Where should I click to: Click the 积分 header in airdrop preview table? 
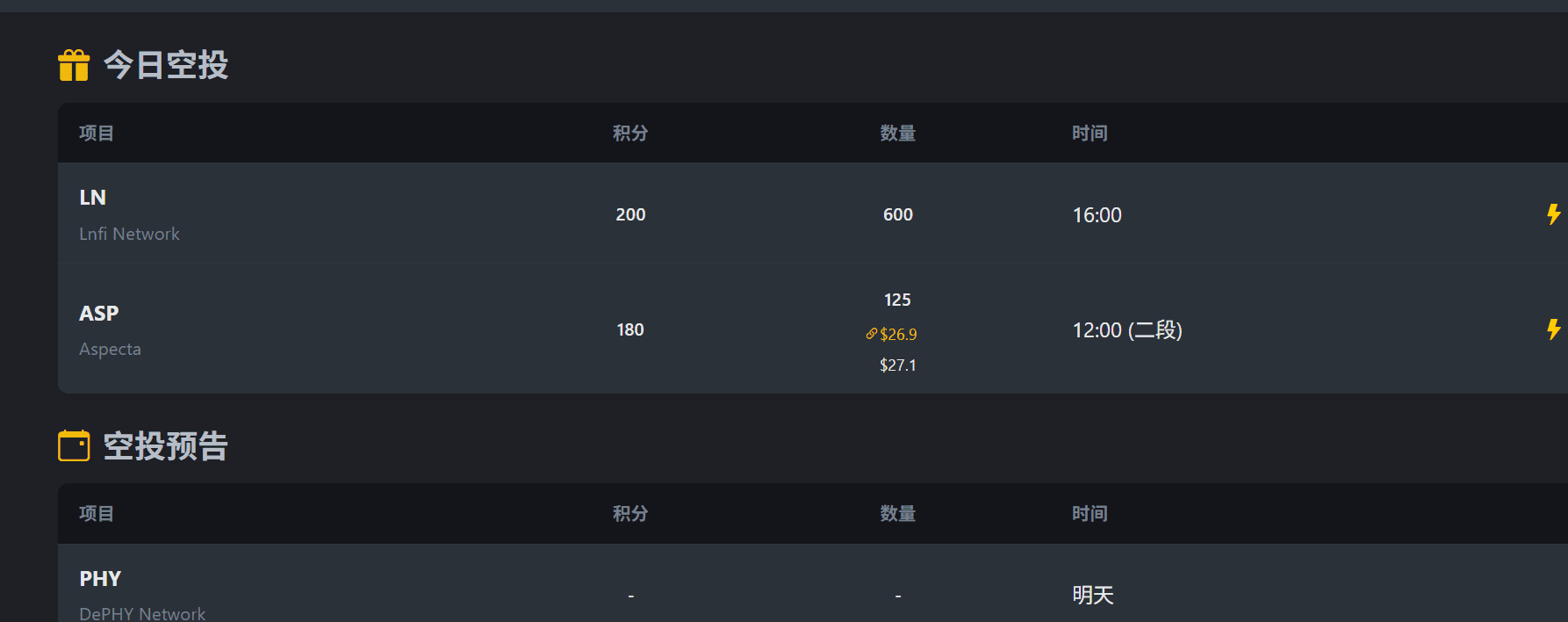(630, 514)
